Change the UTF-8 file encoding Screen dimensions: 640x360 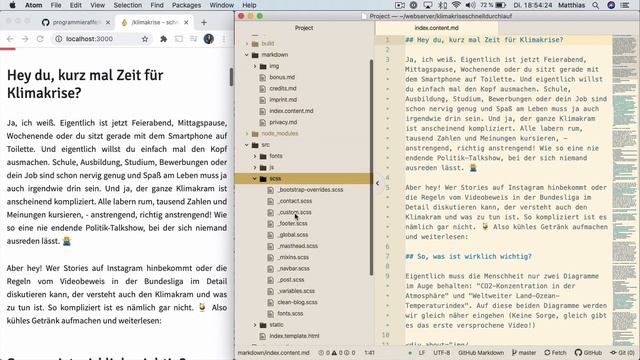(441, 353)
